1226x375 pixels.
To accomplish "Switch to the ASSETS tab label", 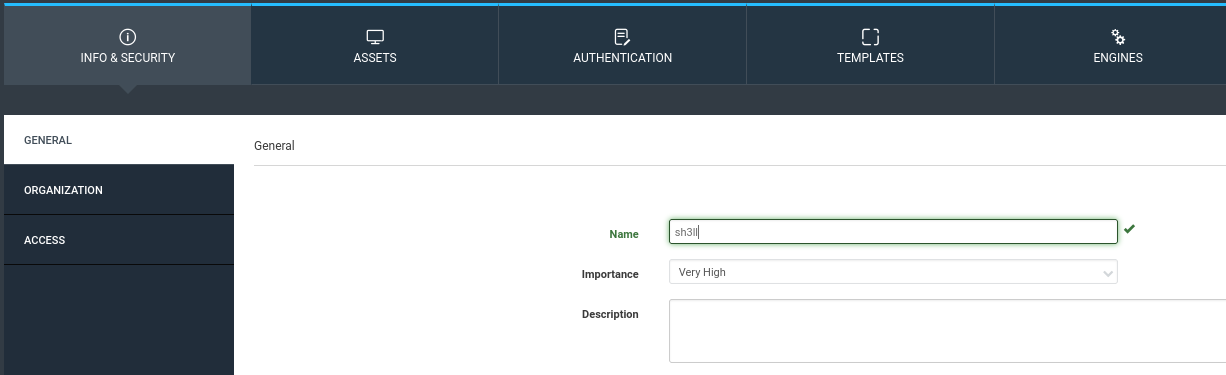I will [x=375, y=58].
